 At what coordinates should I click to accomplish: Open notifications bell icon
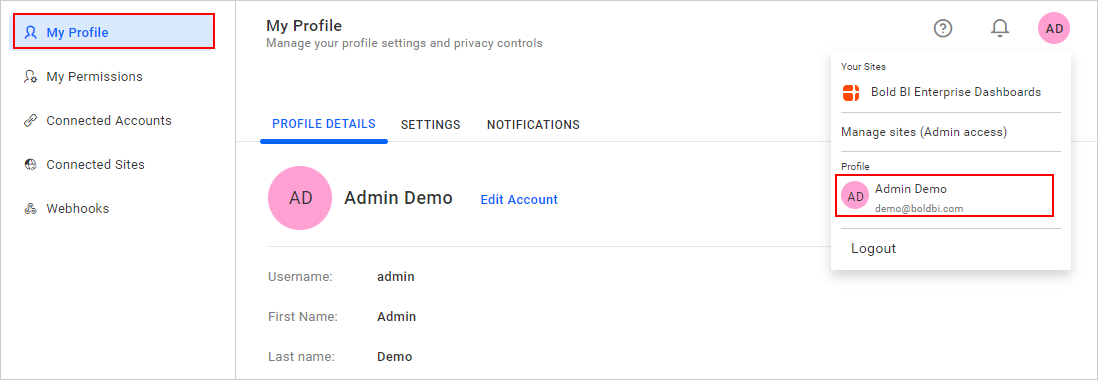(x=1000, y=28)
